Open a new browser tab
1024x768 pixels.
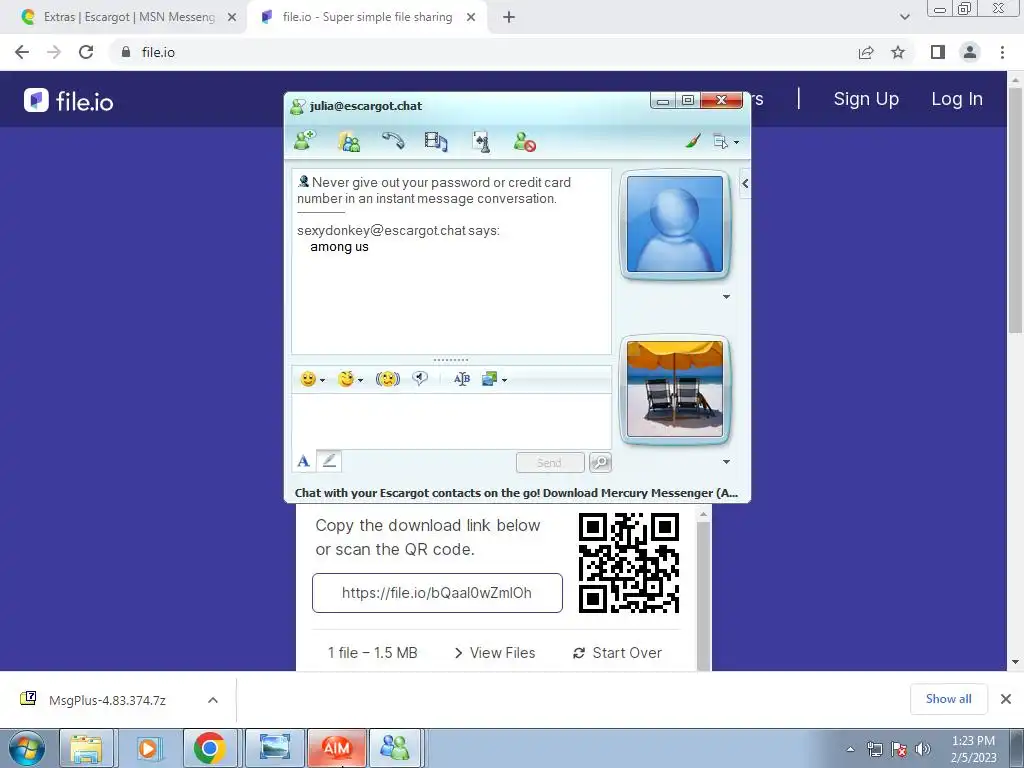tap(509, 18)
